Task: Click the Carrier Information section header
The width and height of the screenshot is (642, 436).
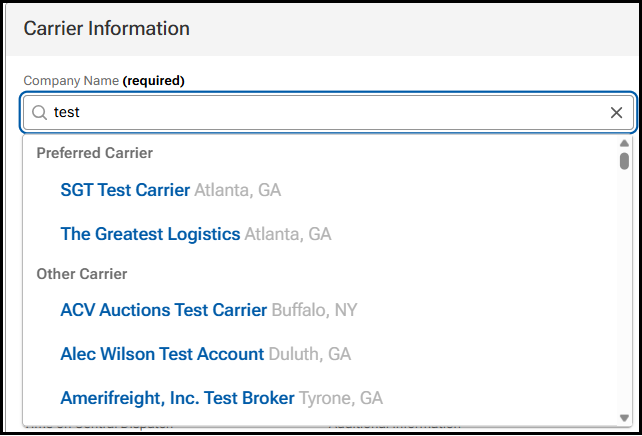Action: point(106,28)
